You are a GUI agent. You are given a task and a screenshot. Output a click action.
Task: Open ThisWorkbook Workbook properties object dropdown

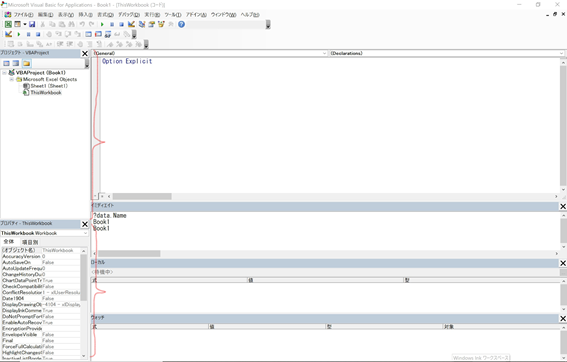click(85, 233)
